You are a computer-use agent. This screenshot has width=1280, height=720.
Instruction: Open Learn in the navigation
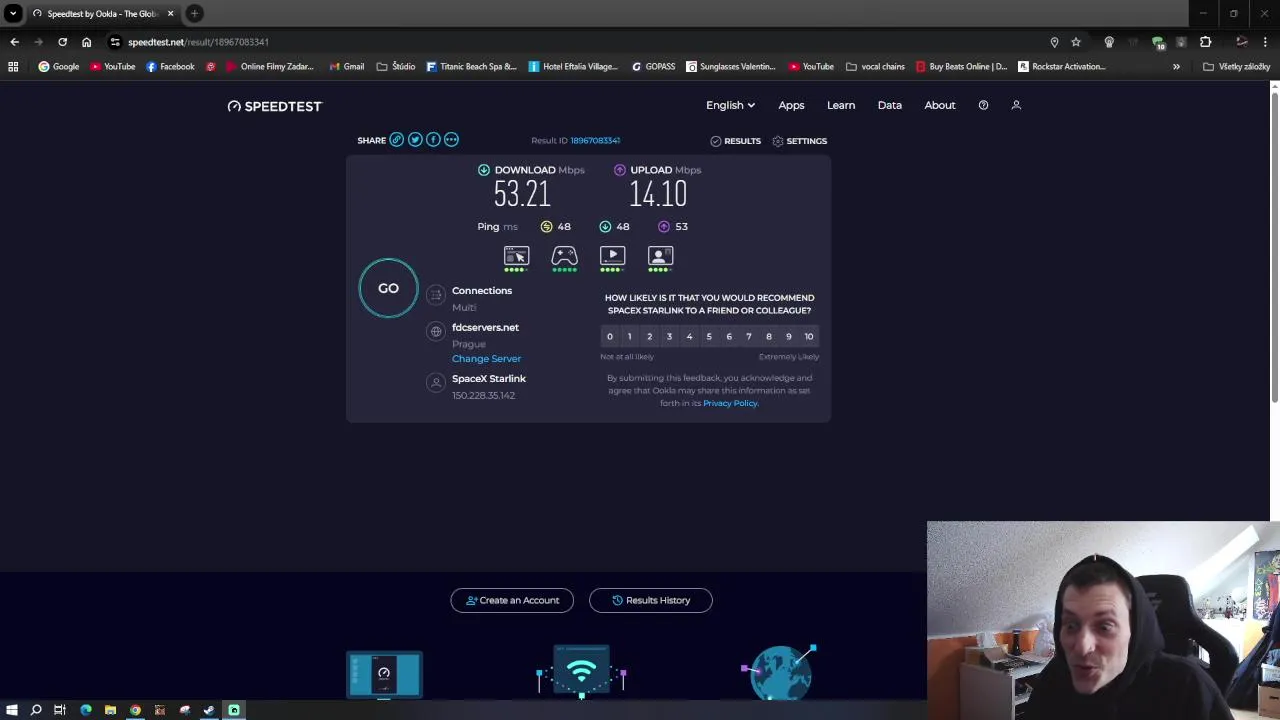click(841, 105)
